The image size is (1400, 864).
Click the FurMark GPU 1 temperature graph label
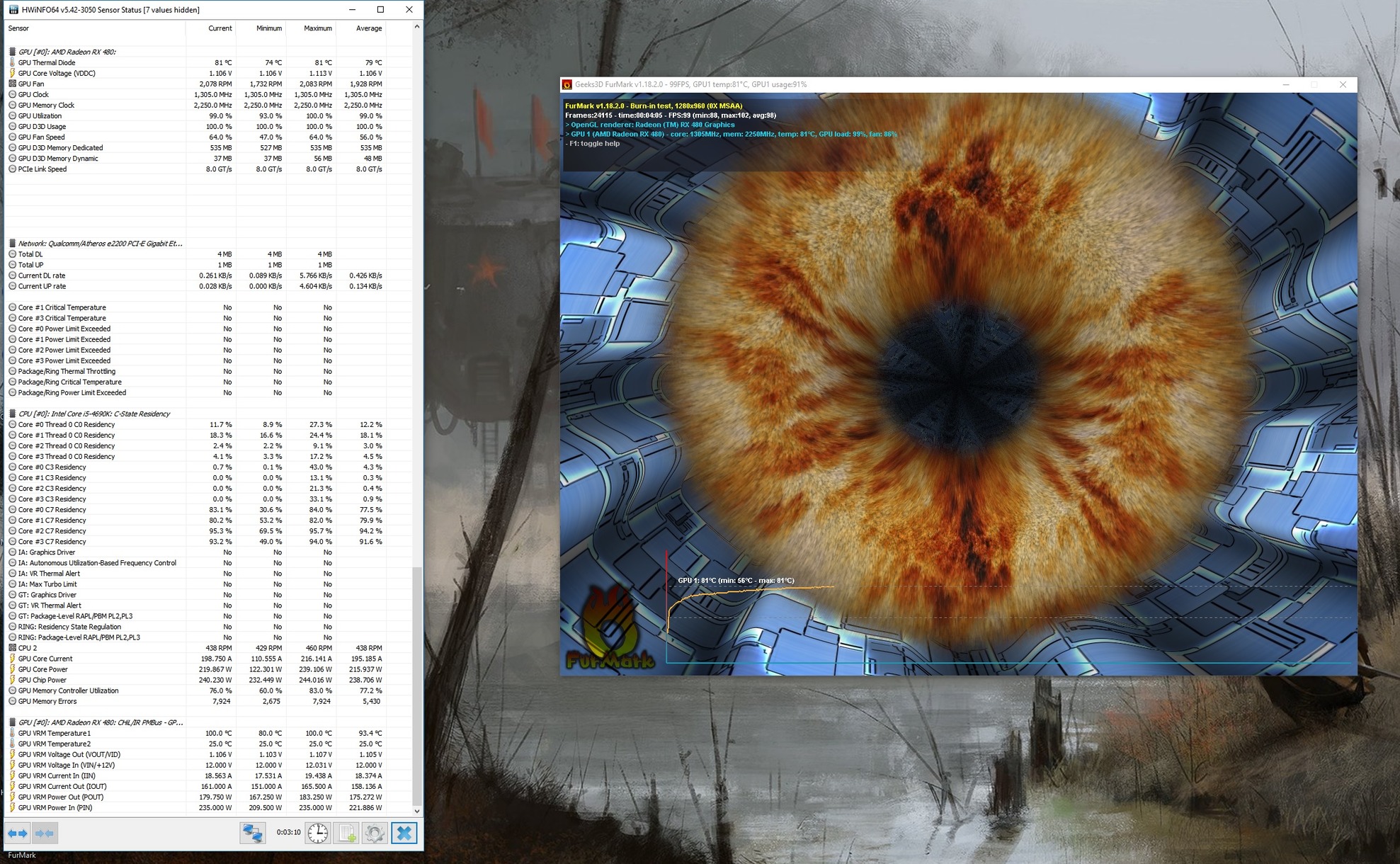736,581
